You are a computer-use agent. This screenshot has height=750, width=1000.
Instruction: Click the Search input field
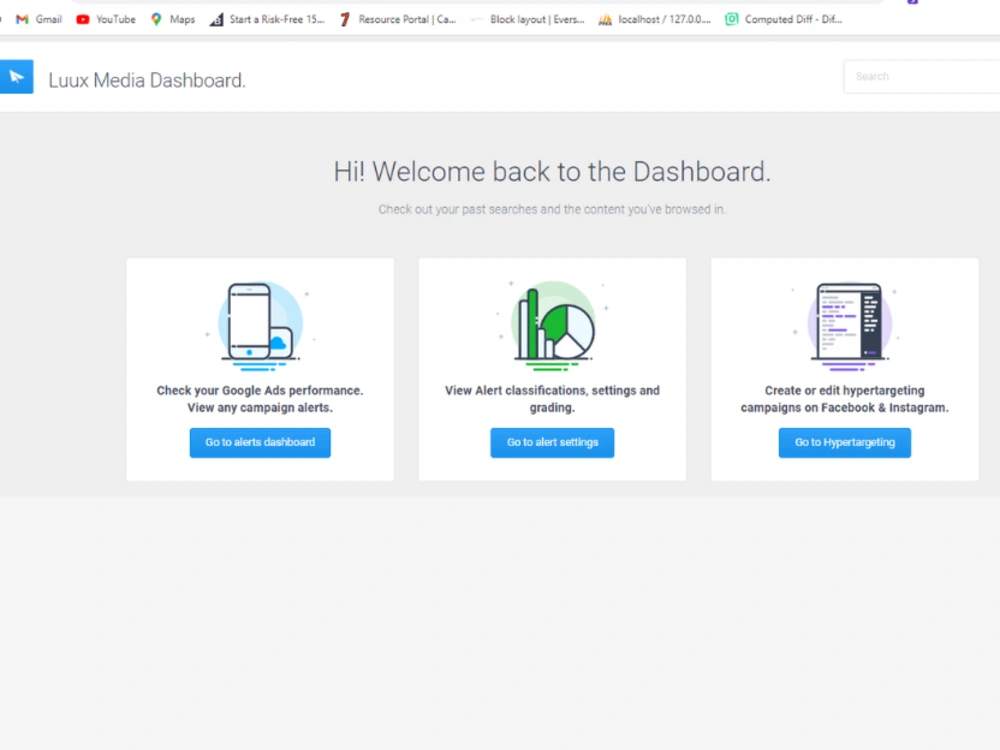click(922, 77)
